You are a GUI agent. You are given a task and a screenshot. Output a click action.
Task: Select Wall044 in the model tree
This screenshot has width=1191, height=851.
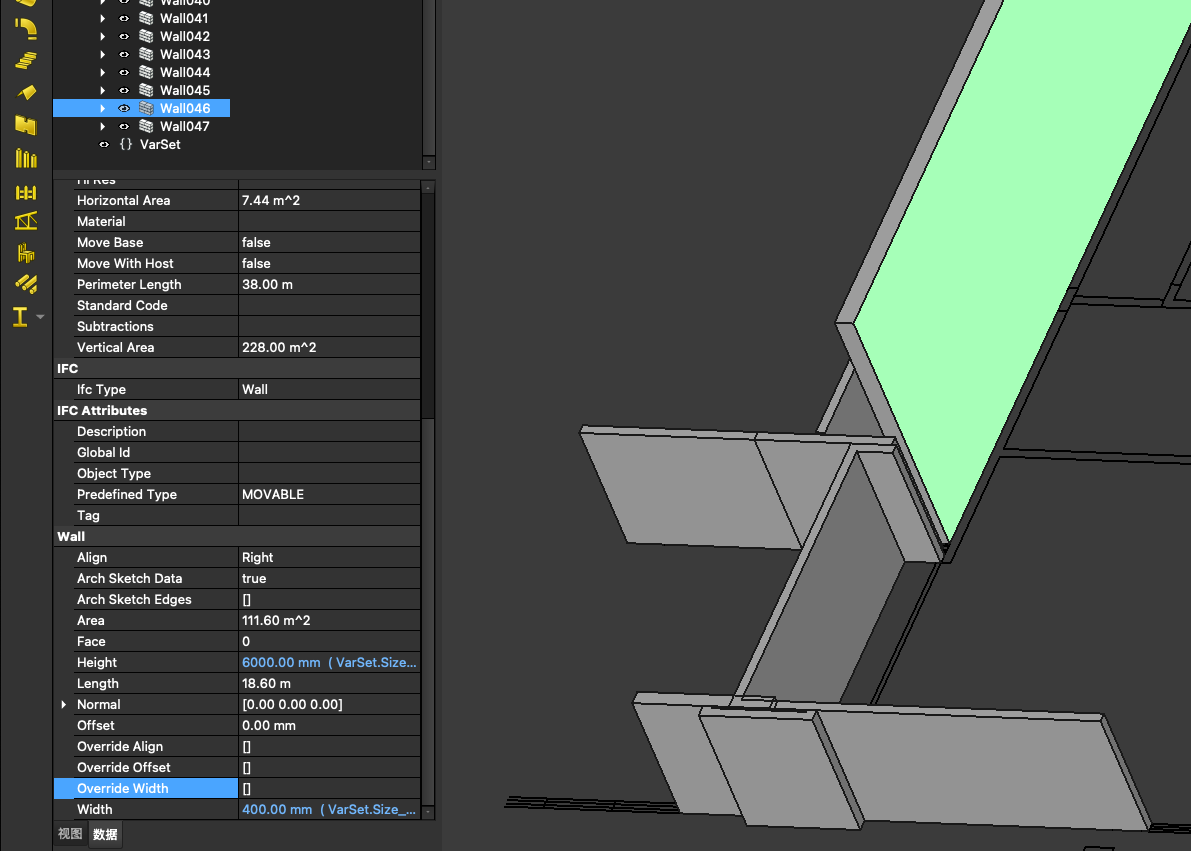tap(184, 72)
